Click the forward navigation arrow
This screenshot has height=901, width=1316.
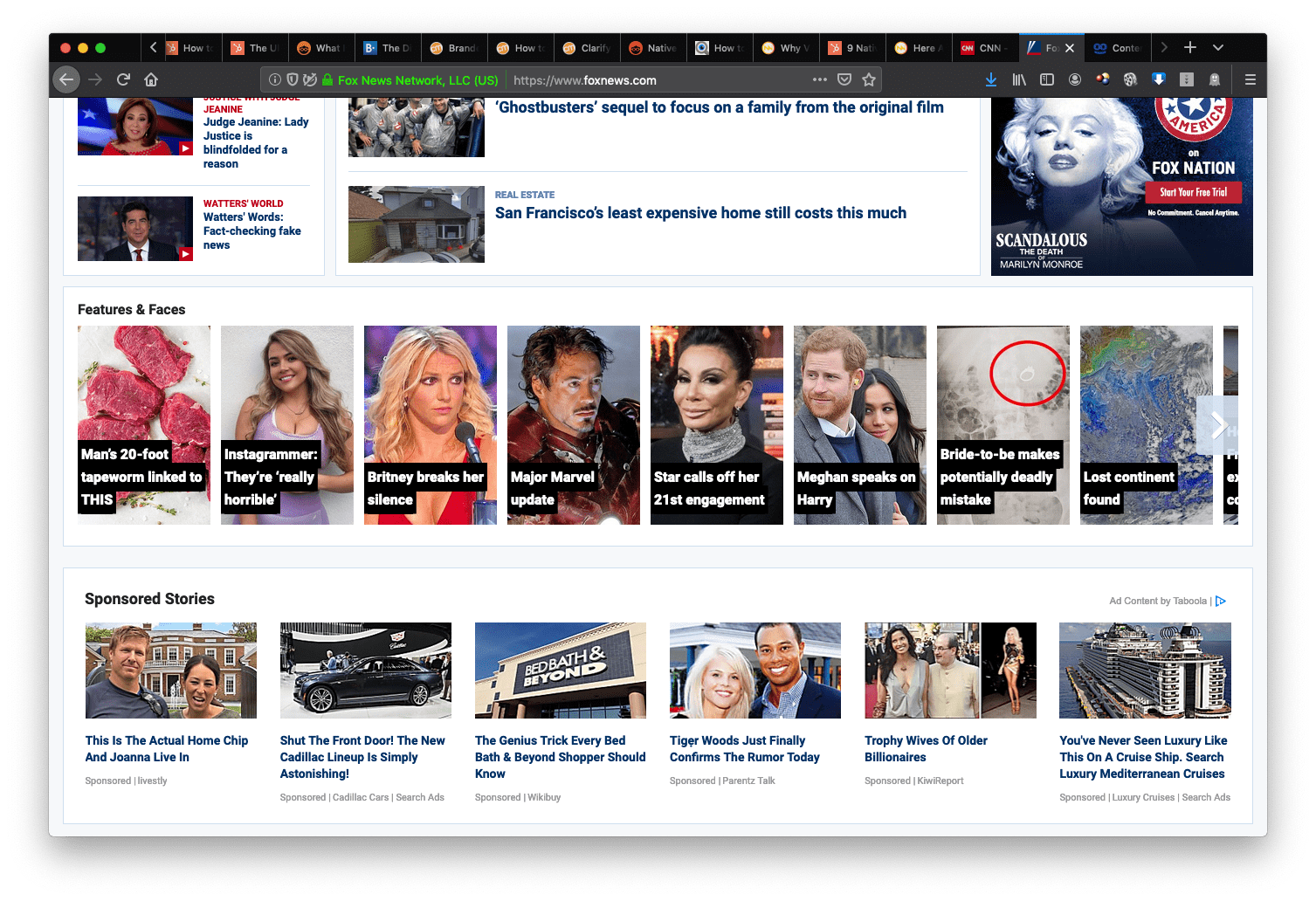pyautogui.click(x=95, y=79)
